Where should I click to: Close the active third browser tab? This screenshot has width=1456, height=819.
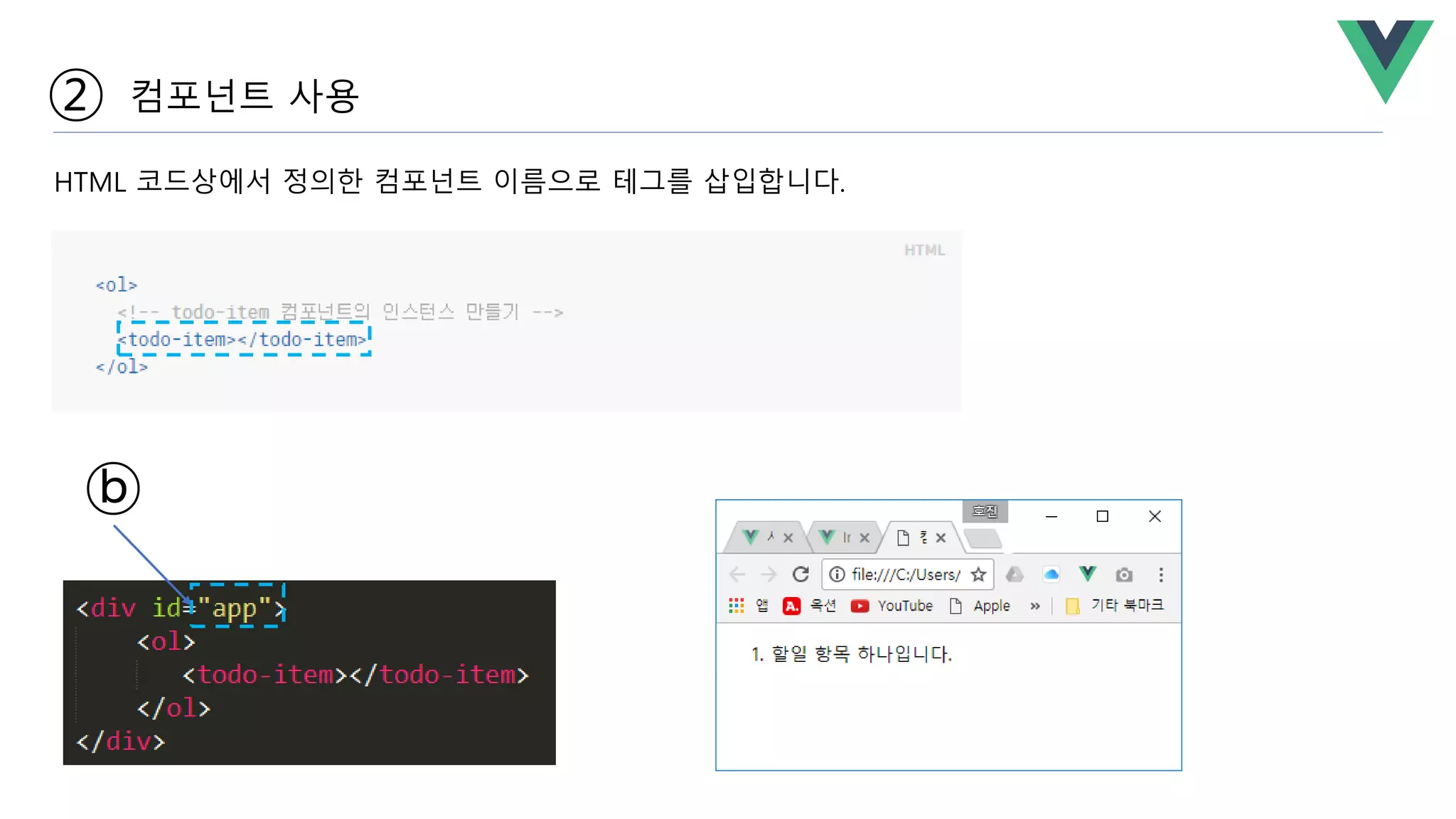(x=941, y=537)
